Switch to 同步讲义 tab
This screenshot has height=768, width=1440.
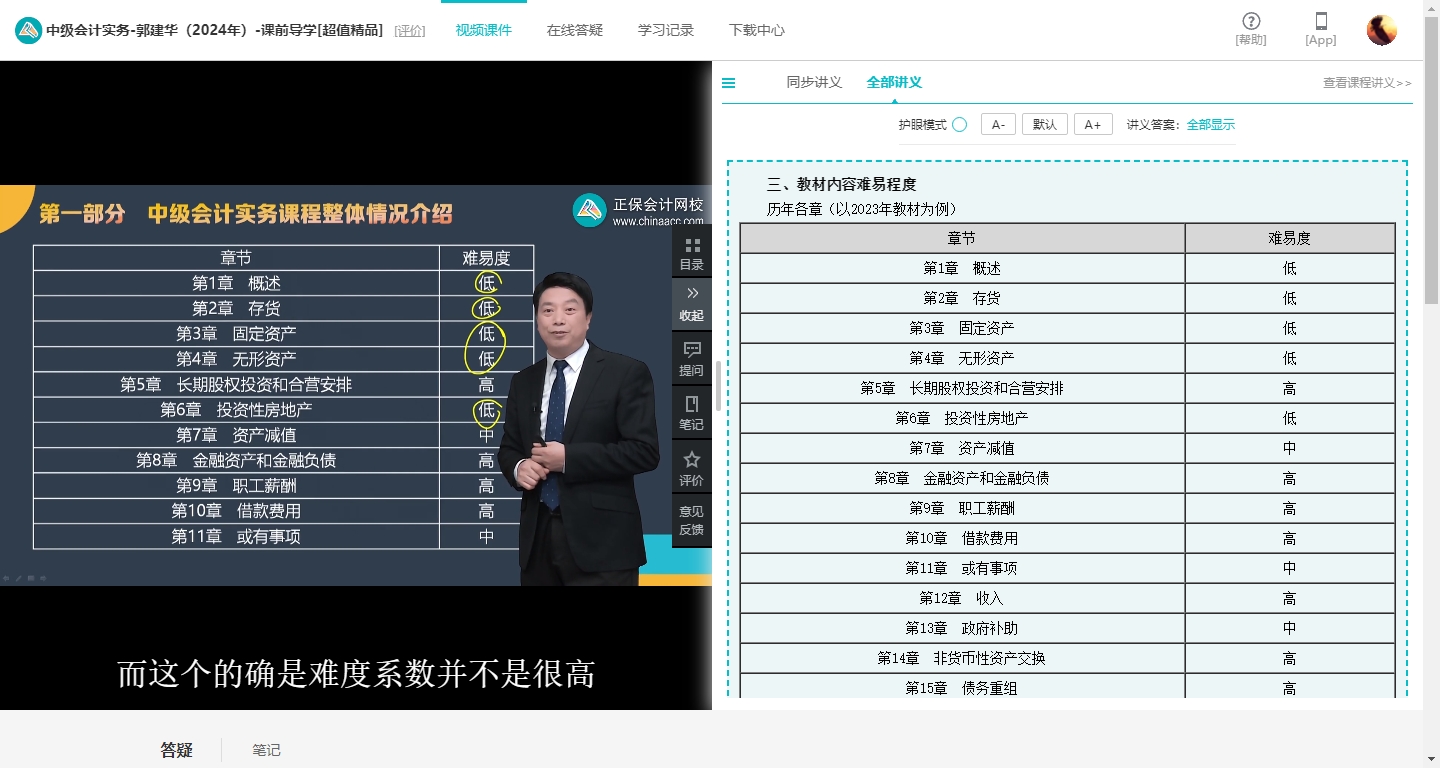814,84
